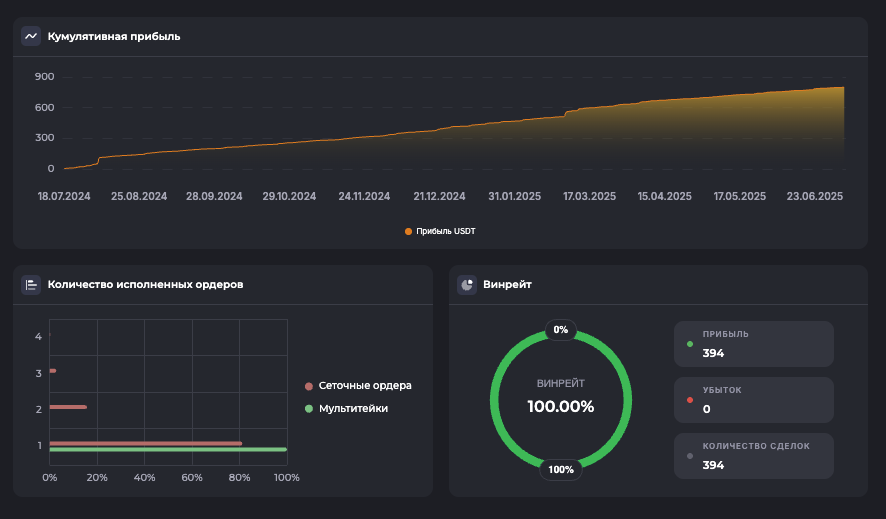Click the red grid orders bar at level 2

click(x=68, y=407)
